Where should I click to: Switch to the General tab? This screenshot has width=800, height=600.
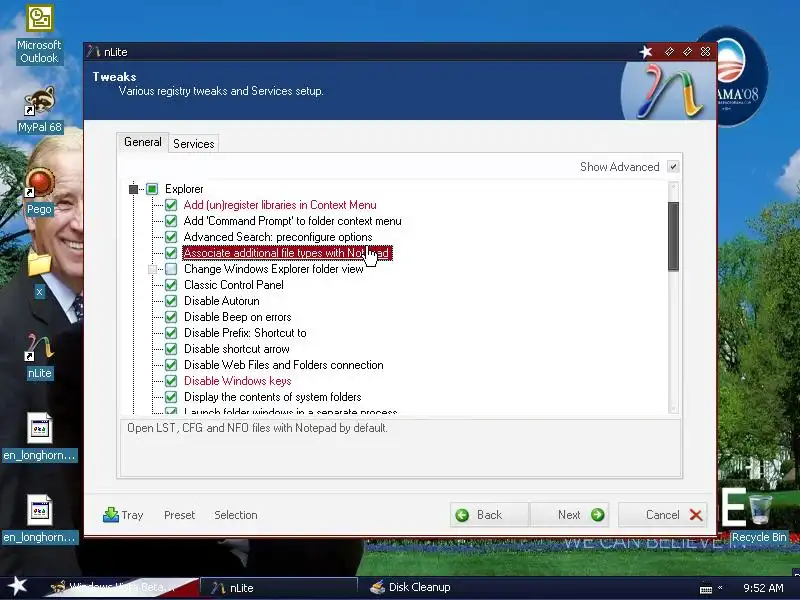143,142
